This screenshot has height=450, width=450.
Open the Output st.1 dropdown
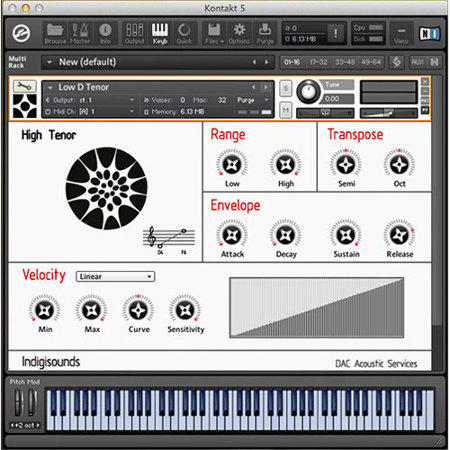(x=90, y=100)
